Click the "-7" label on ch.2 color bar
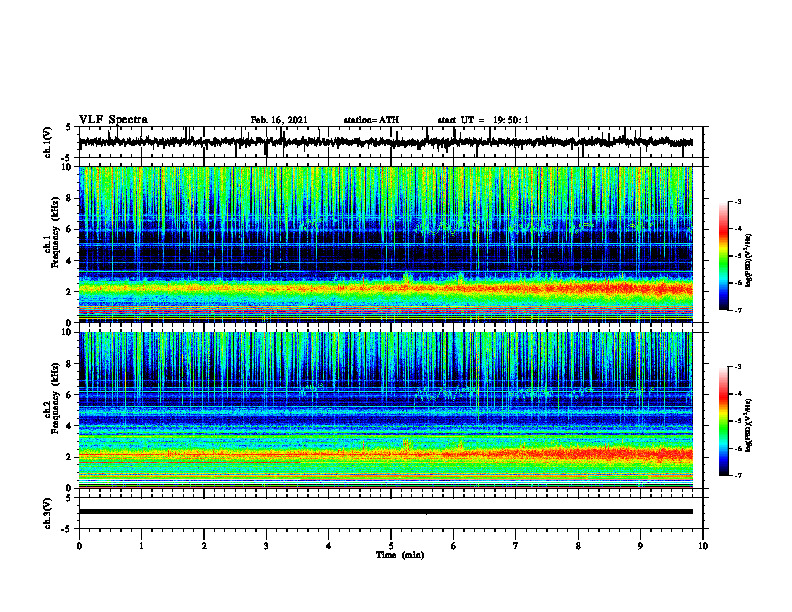 pyautogui.click(x=737, y=475)
